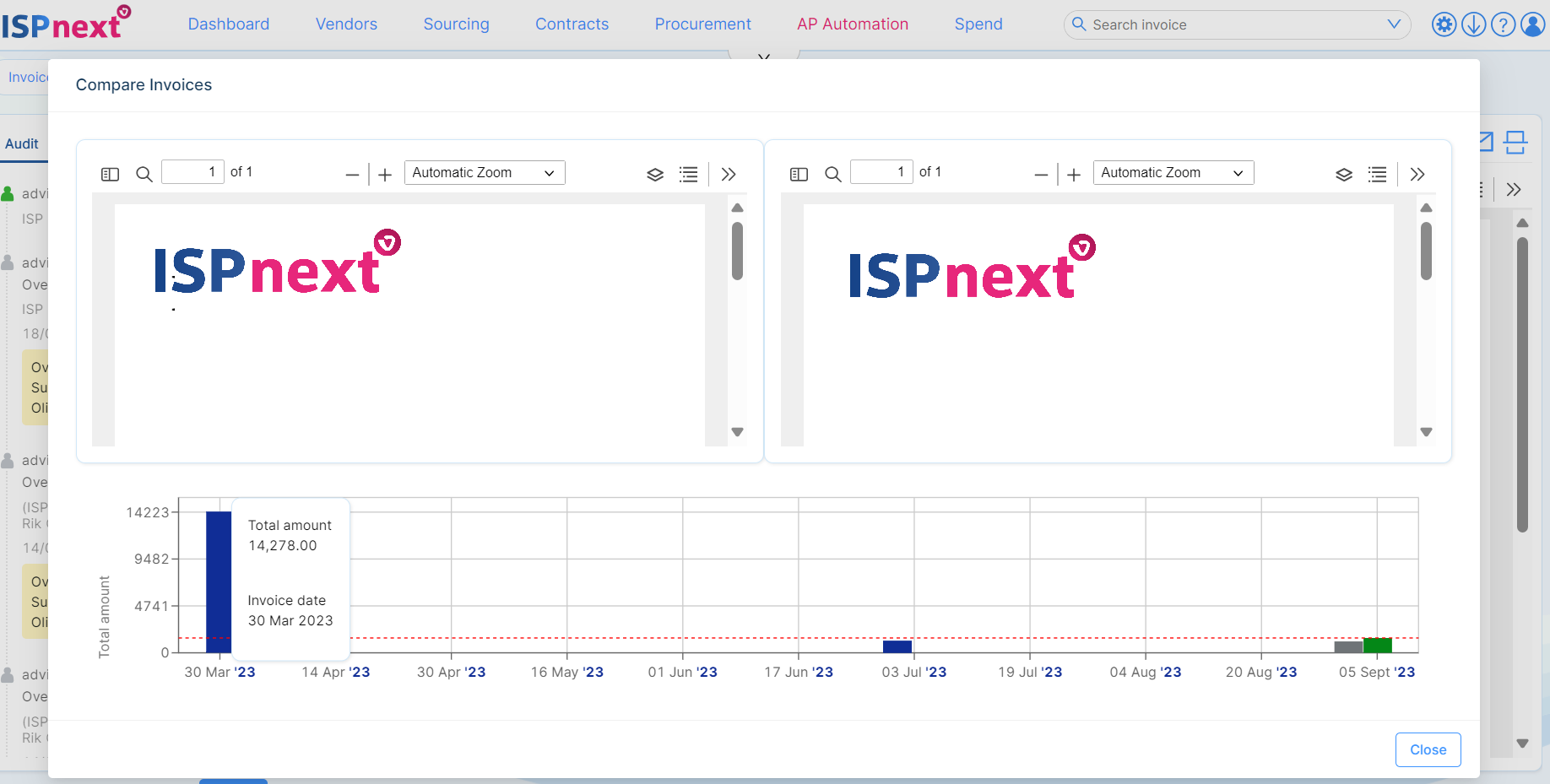This screenshot has width=1550, height=784.
Task: Click the 14,278.00 total amount value
Action: point(283,545)
